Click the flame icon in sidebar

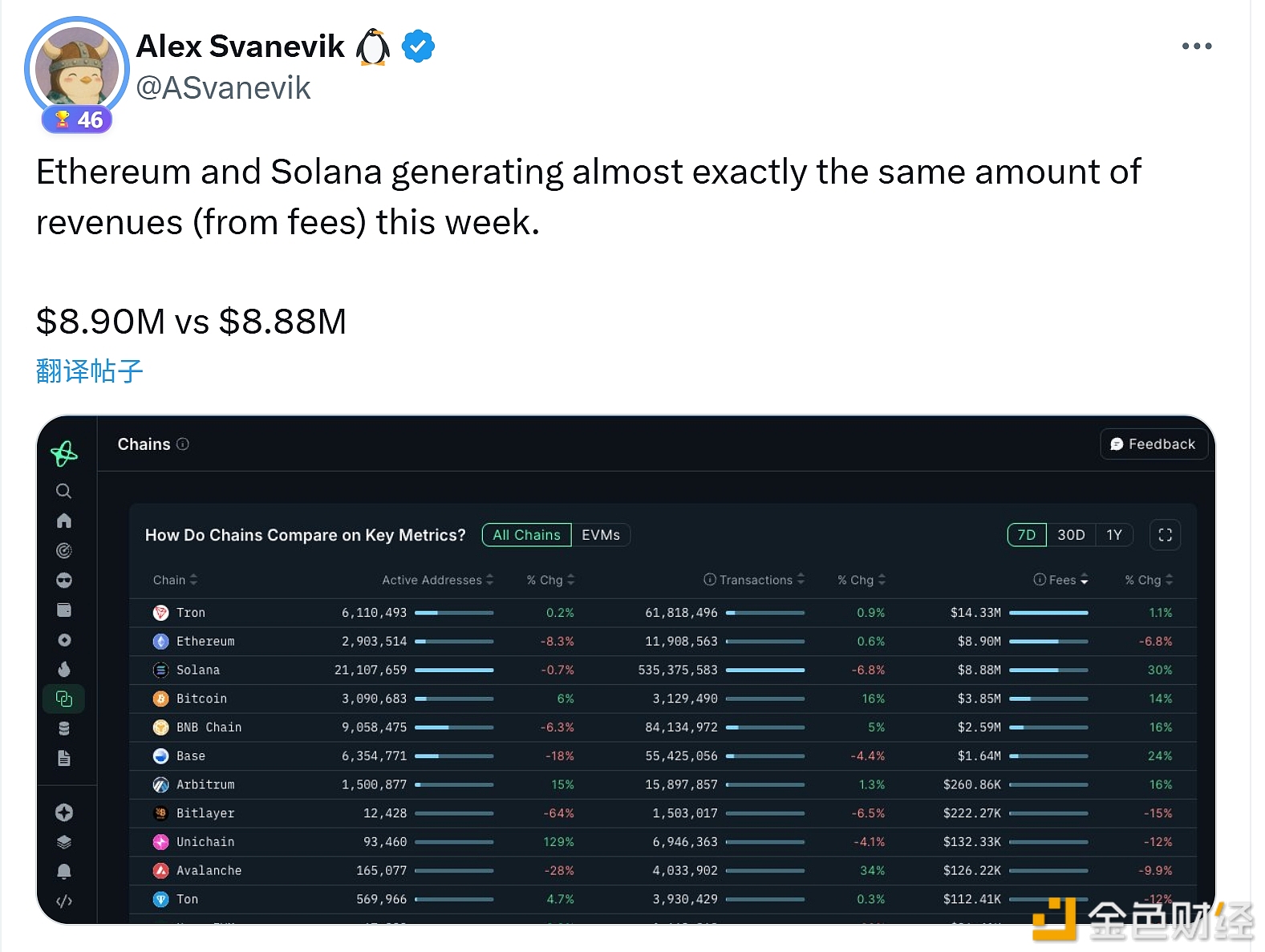(x=64, y=669)
